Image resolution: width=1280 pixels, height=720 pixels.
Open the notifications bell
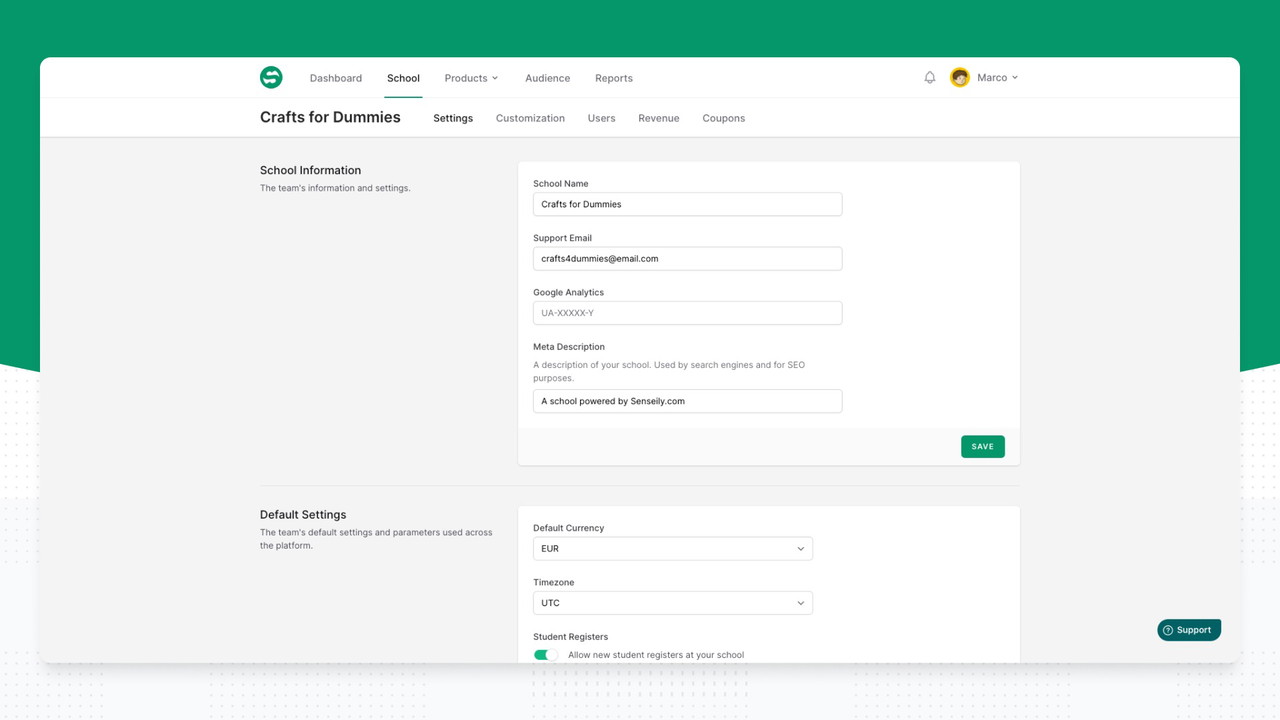coord(930,77)
